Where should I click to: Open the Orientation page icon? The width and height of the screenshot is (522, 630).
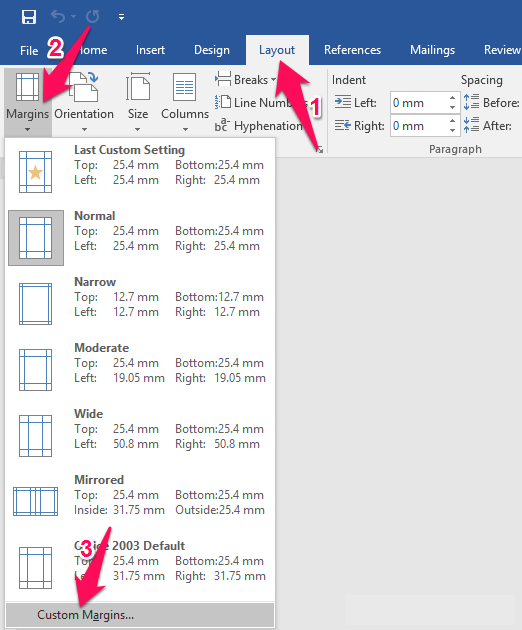[x=84, y=87]
